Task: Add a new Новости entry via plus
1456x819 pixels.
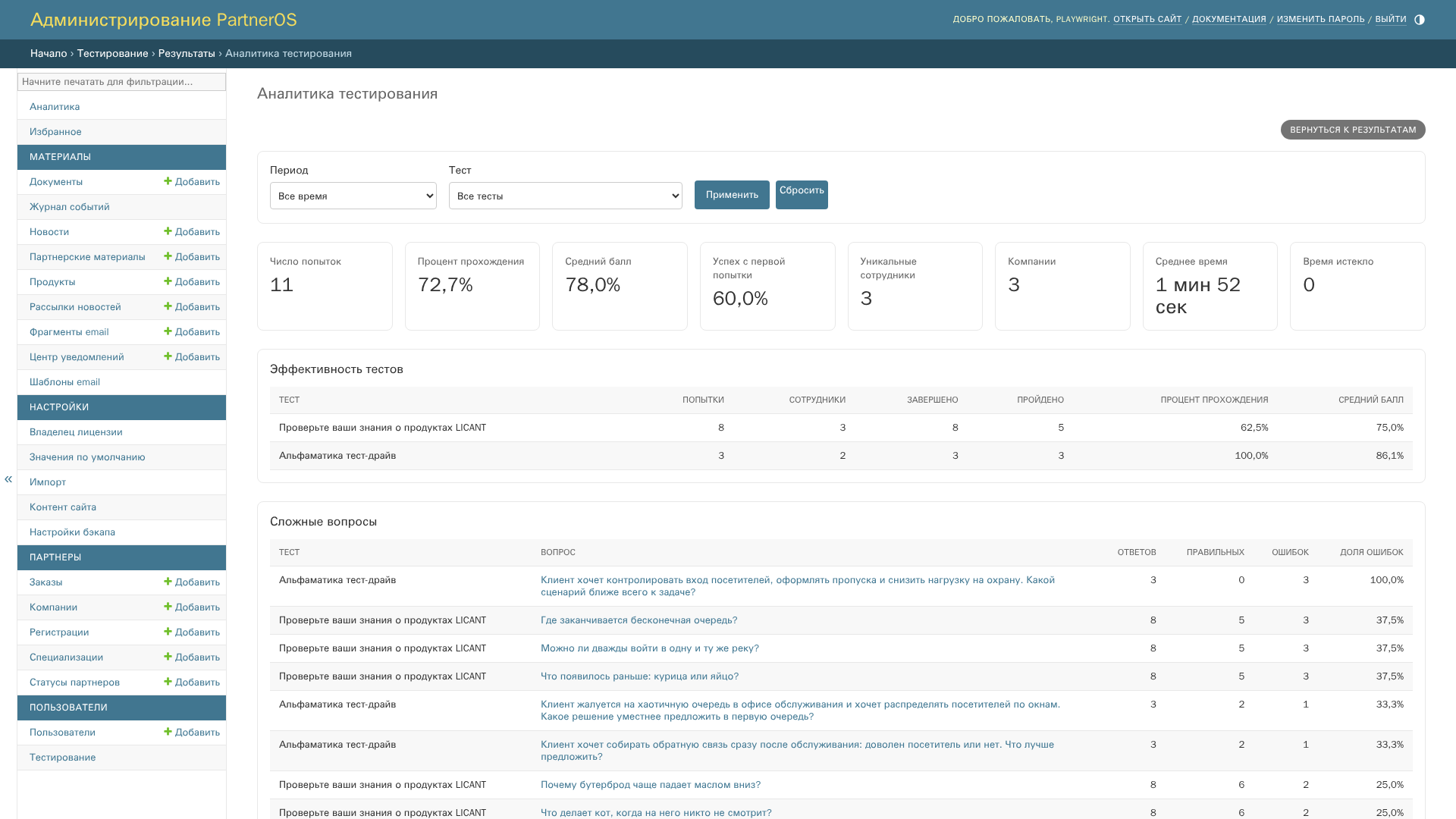Action: [x=192, y=232]
